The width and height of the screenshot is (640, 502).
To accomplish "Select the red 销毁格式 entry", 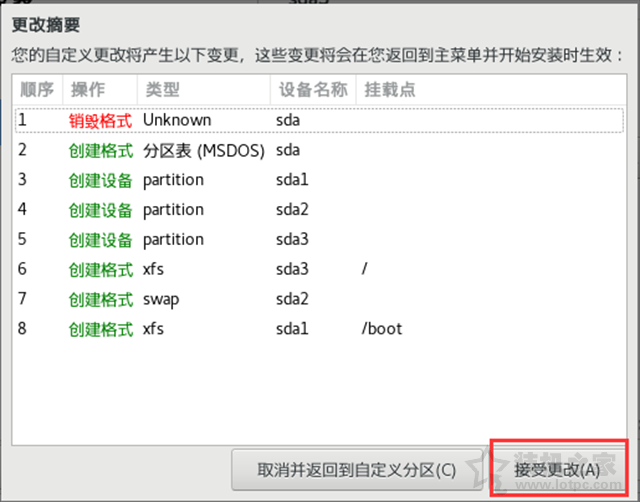I will 100,120.
